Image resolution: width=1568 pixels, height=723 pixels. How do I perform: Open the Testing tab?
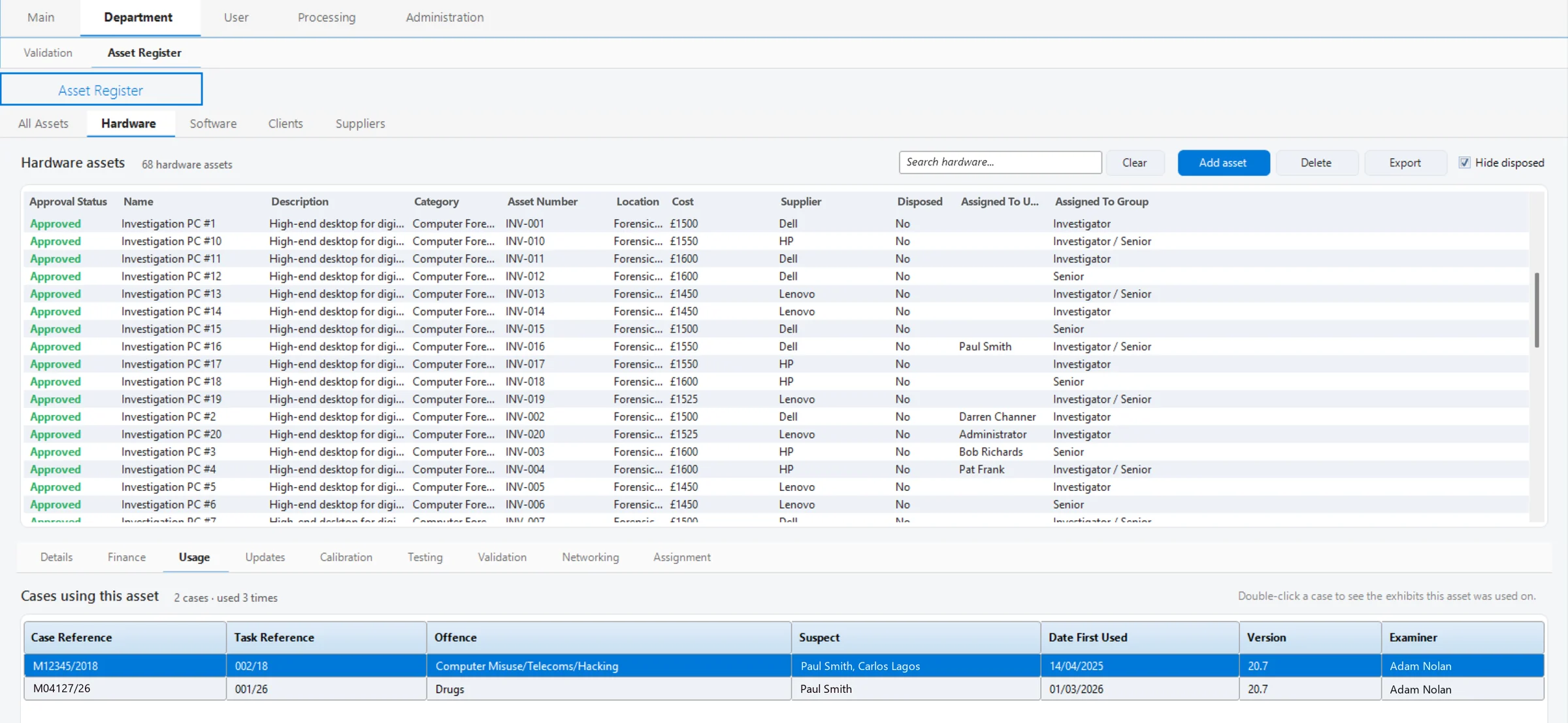click(425, 557)
